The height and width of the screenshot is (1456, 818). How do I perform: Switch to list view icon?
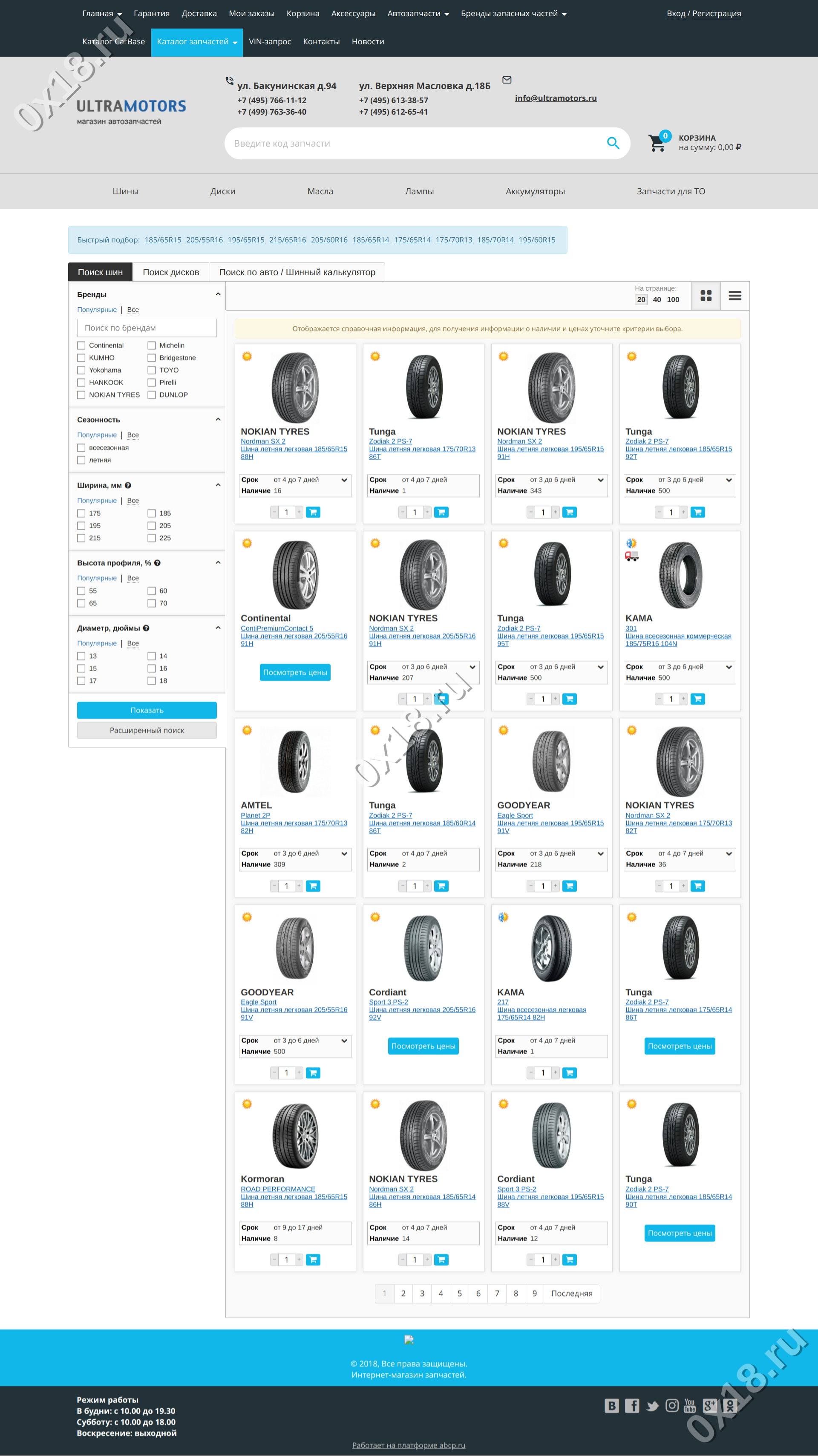[x=734, y=296]
